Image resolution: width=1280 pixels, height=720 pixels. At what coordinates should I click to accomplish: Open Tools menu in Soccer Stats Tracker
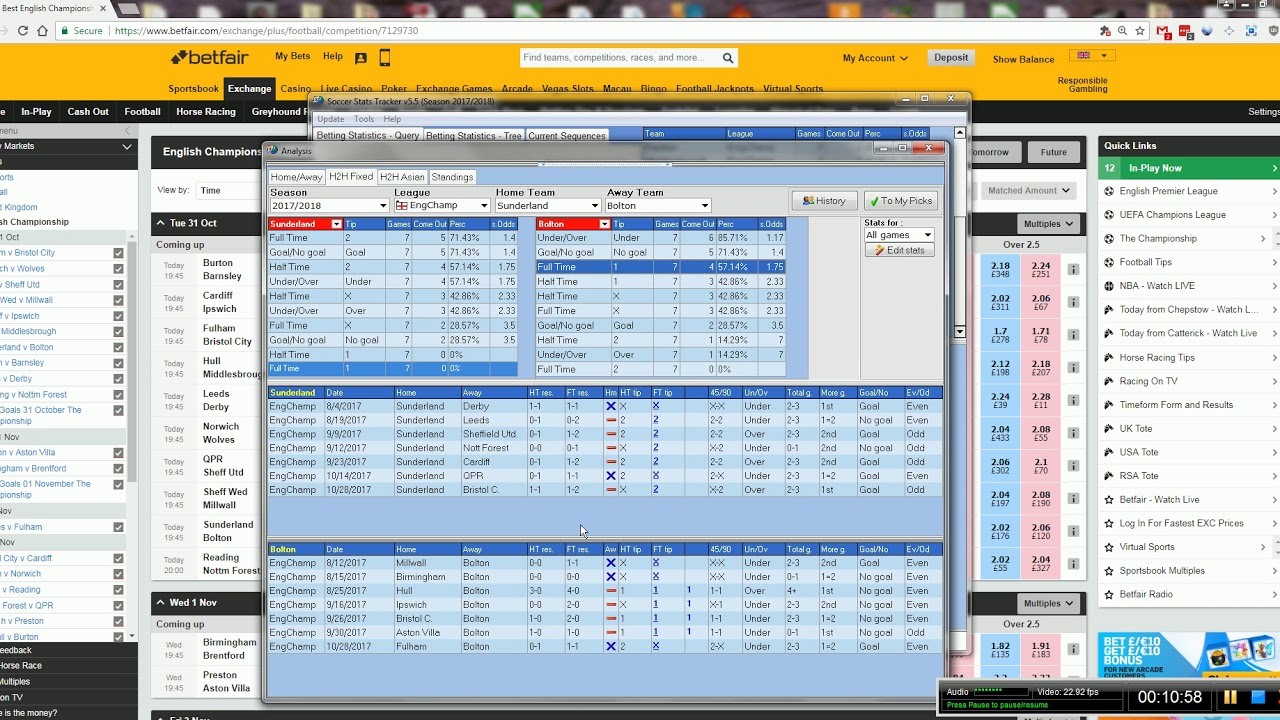[364, 119]
